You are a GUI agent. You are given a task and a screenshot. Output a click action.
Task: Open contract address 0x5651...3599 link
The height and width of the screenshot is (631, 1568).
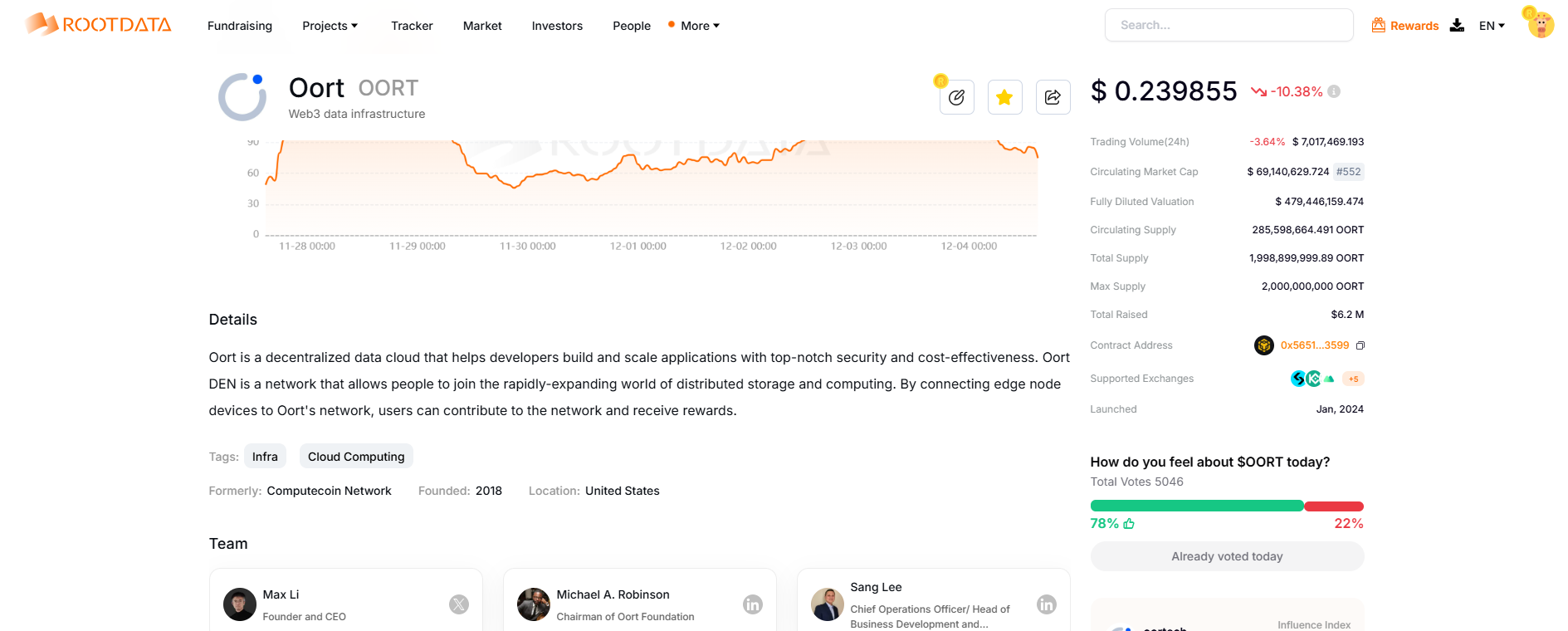click(1315, 345)
